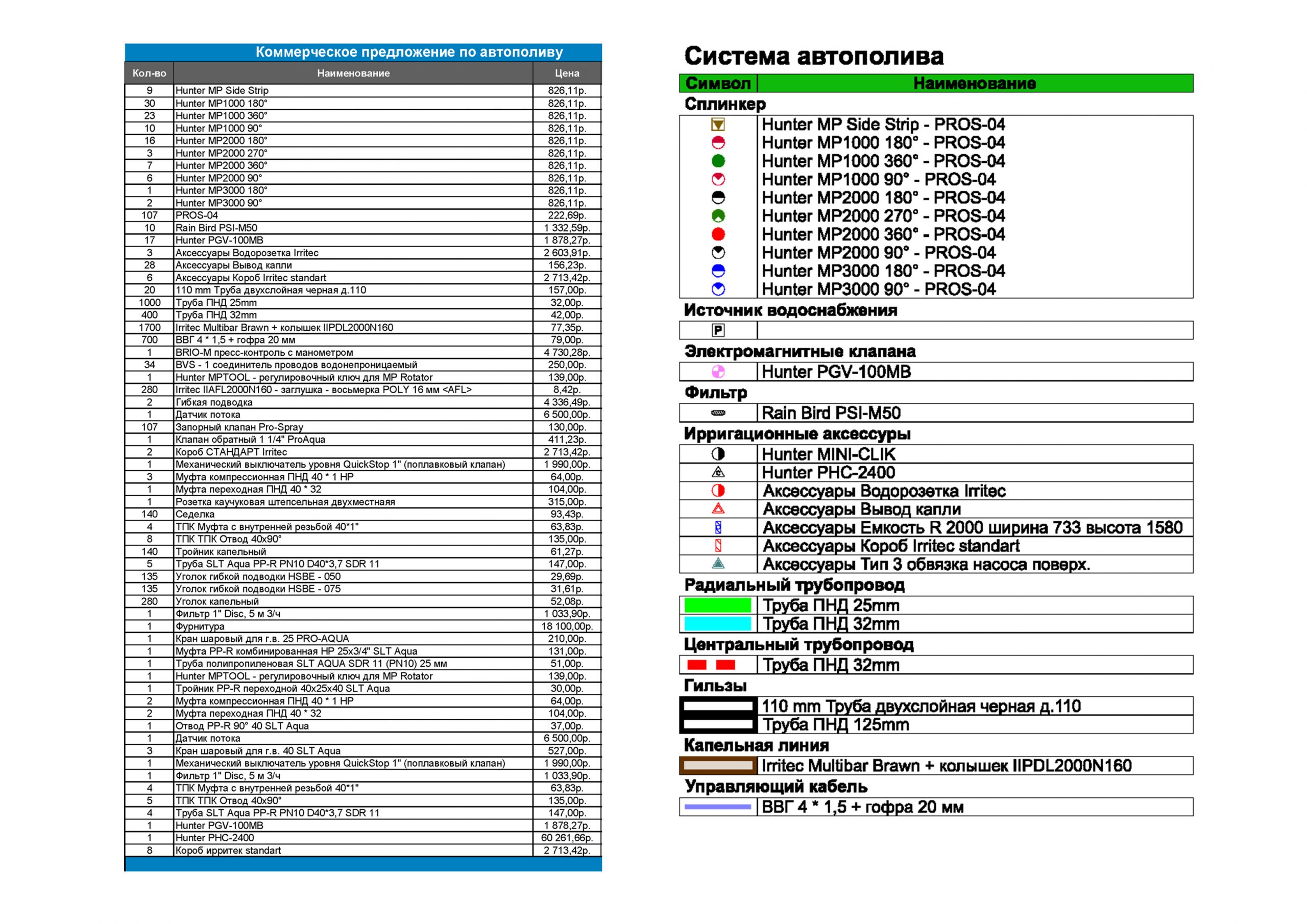This screenshot has width=1307, height=924.
Task: Click the red dashed central pipeline swatch
Action: pos(711,665)
